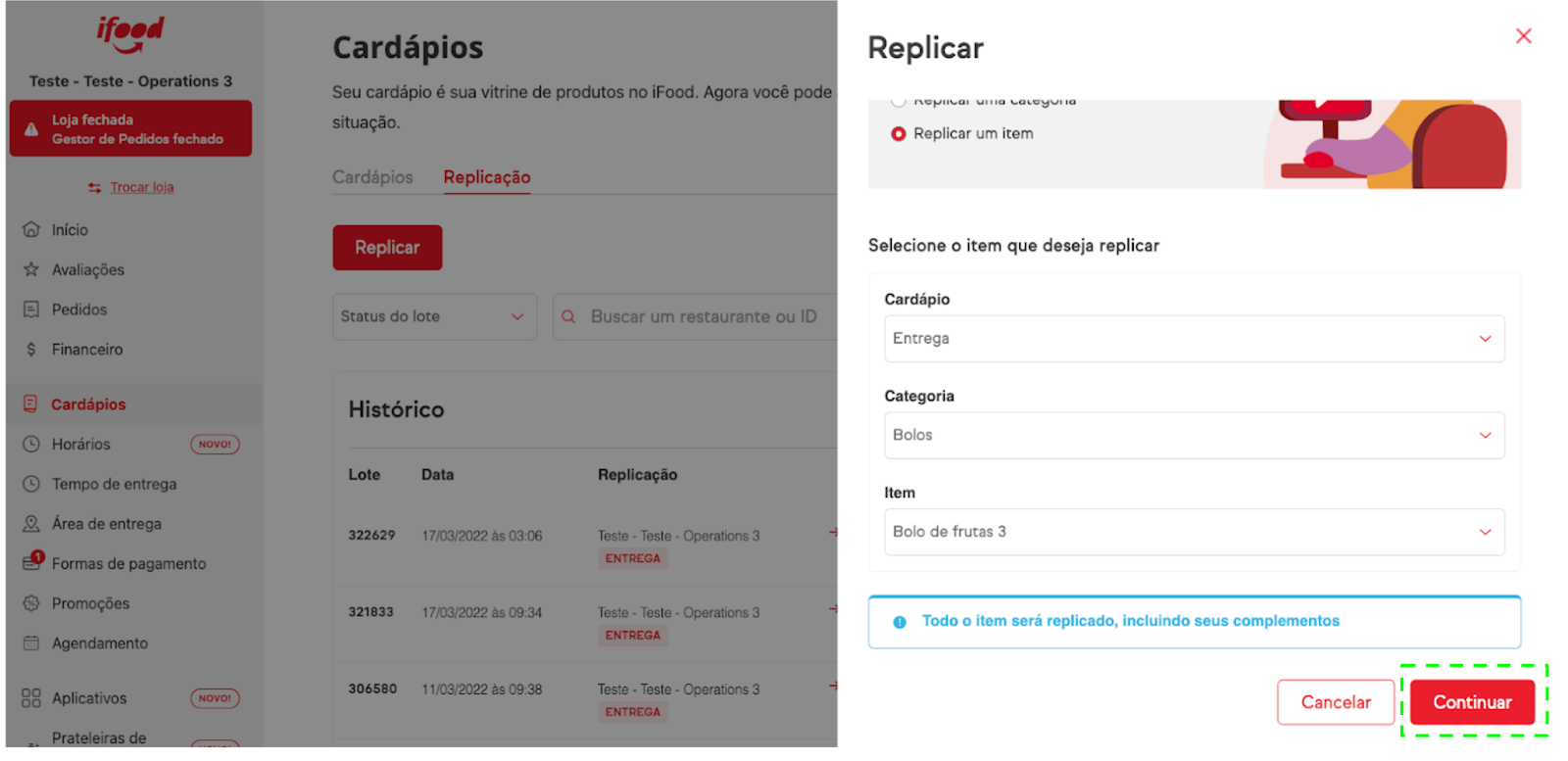The height and width of the screenshot is (761, 1568).
Task: Click the info icon in the blue notice
Action: point(900,622)
